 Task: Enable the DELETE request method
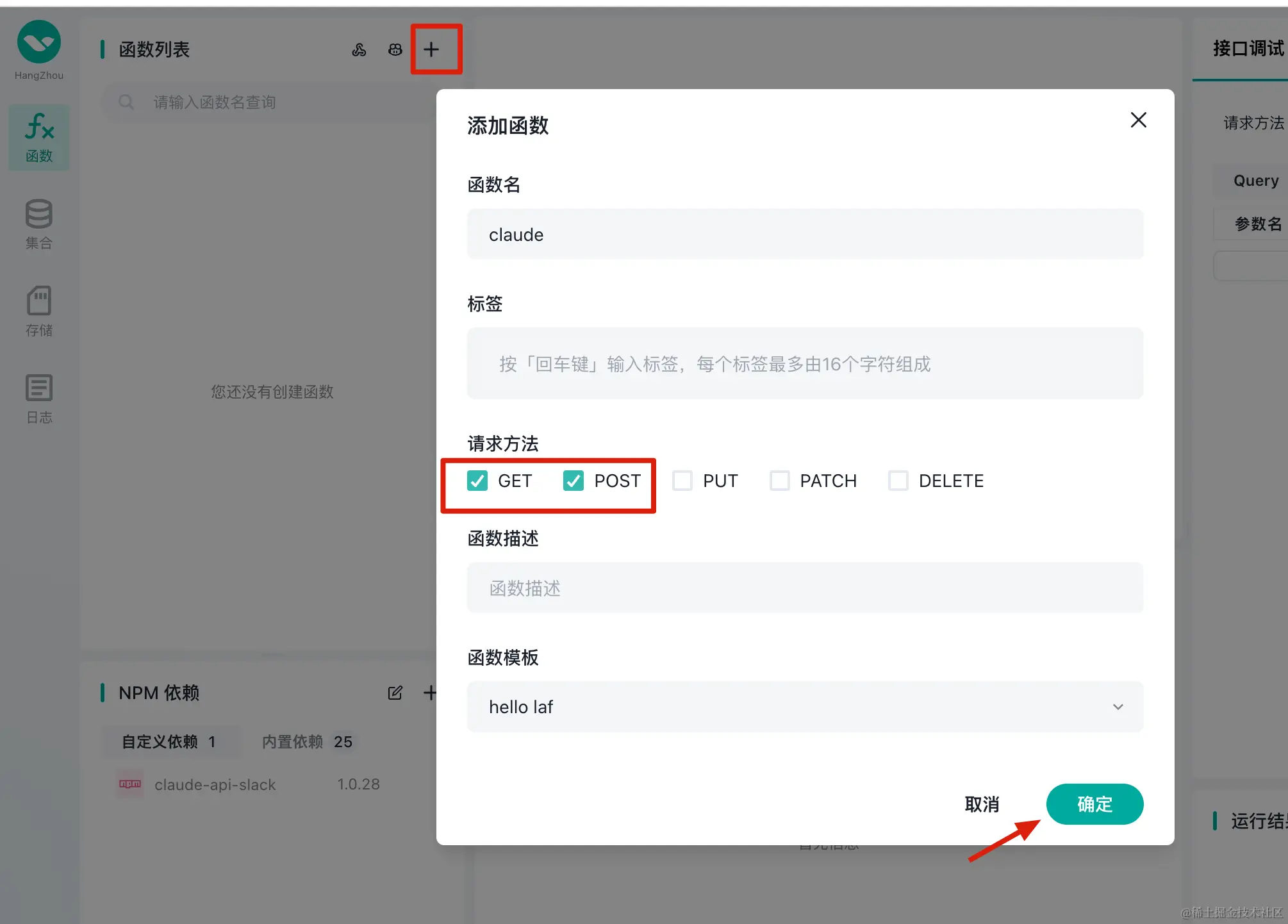click(898, 481)
